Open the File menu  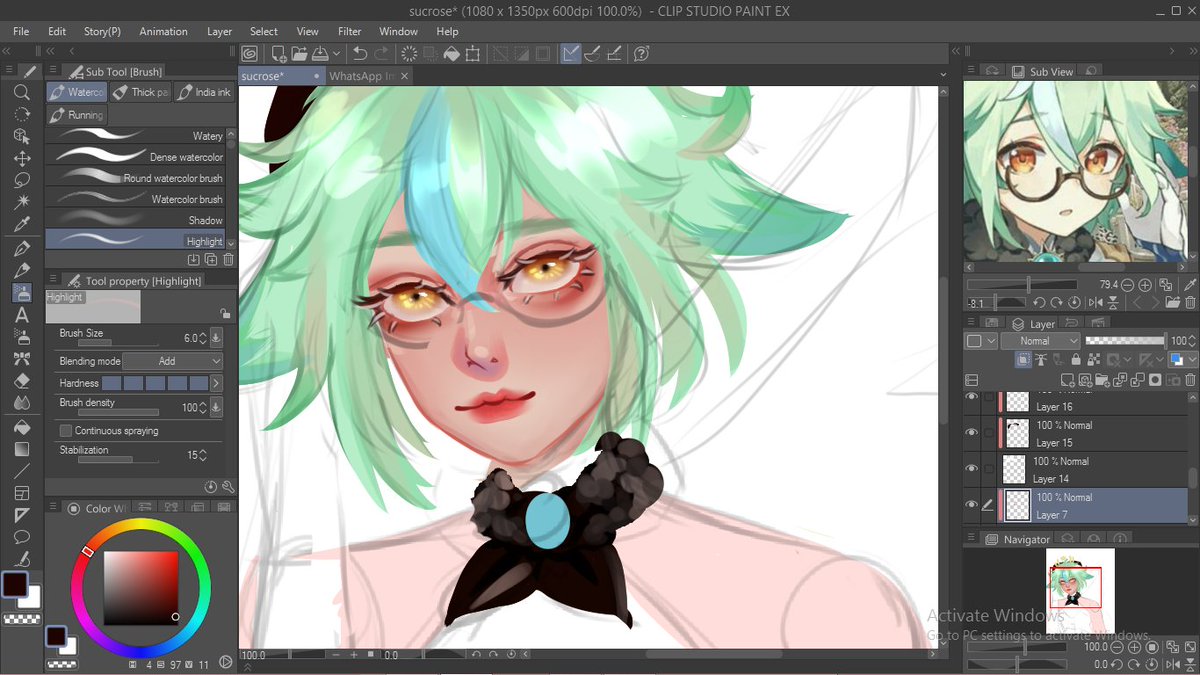point(21,31)
